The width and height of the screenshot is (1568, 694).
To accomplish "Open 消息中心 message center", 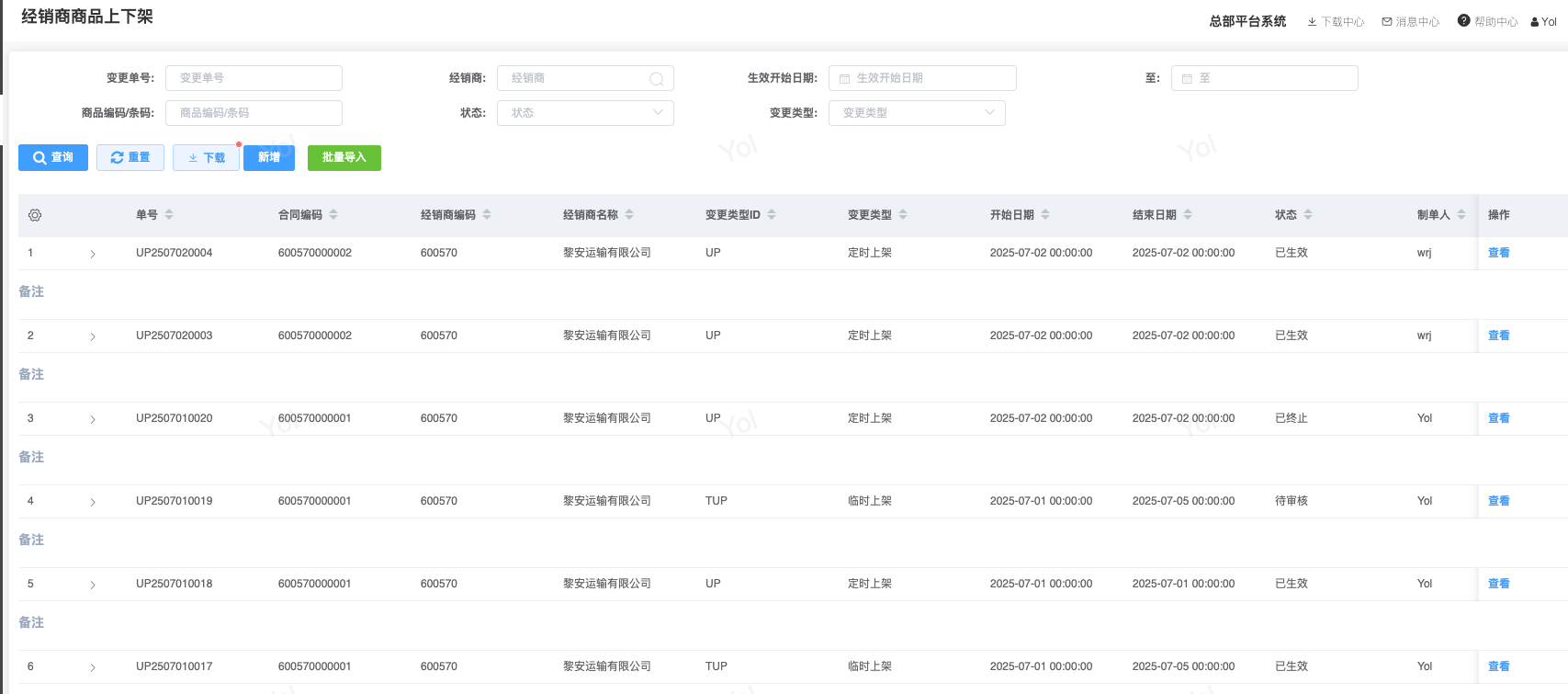I will (1410, 22).
